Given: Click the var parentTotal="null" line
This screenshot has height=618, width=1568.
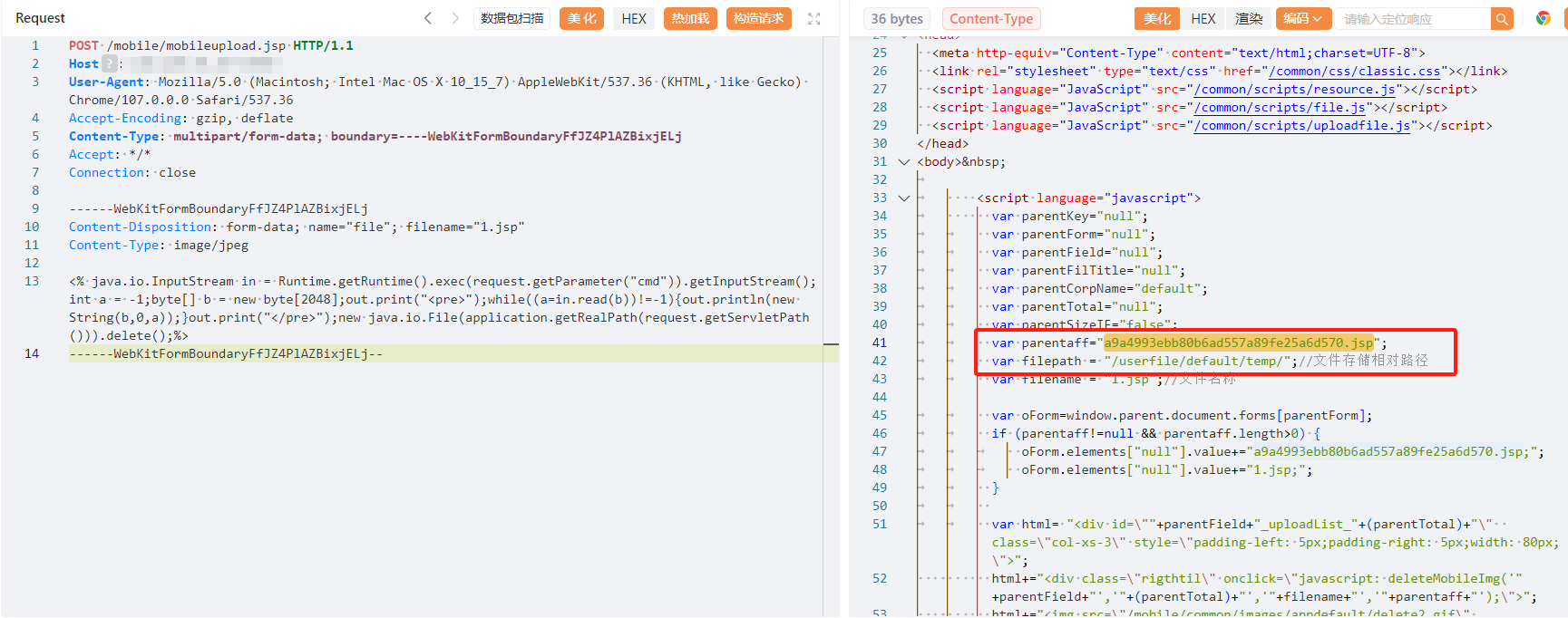Looking at the screenshot, I should point(1076,306).
